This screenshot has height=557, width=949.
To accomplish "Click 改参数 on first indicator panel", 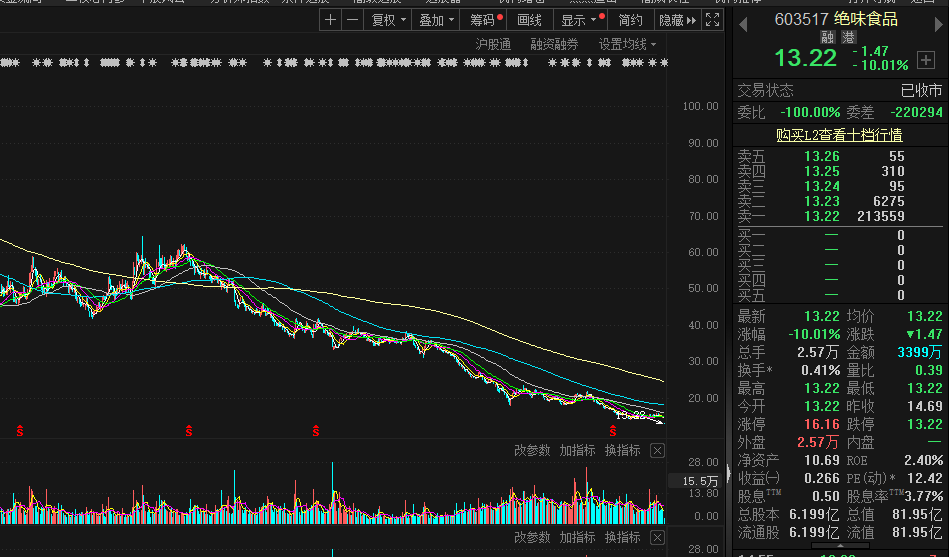I will (x=532, y=451).
